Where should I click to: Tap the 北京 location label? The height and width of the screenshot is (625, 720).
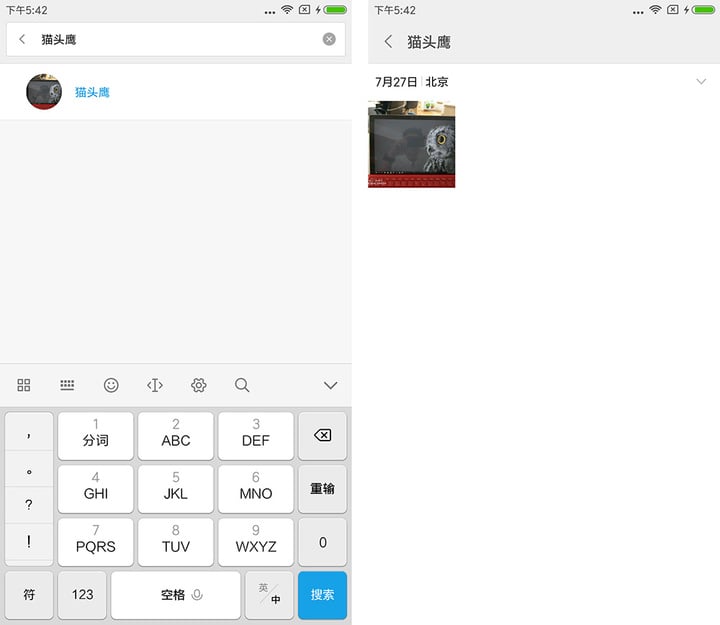(436, 82)
